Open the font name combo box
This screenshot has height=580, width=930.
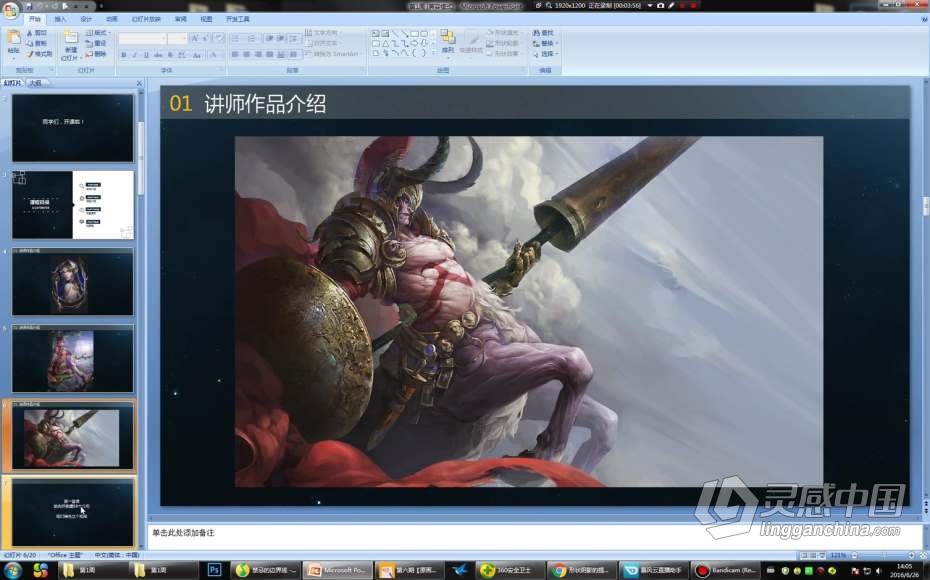[142, 39]
